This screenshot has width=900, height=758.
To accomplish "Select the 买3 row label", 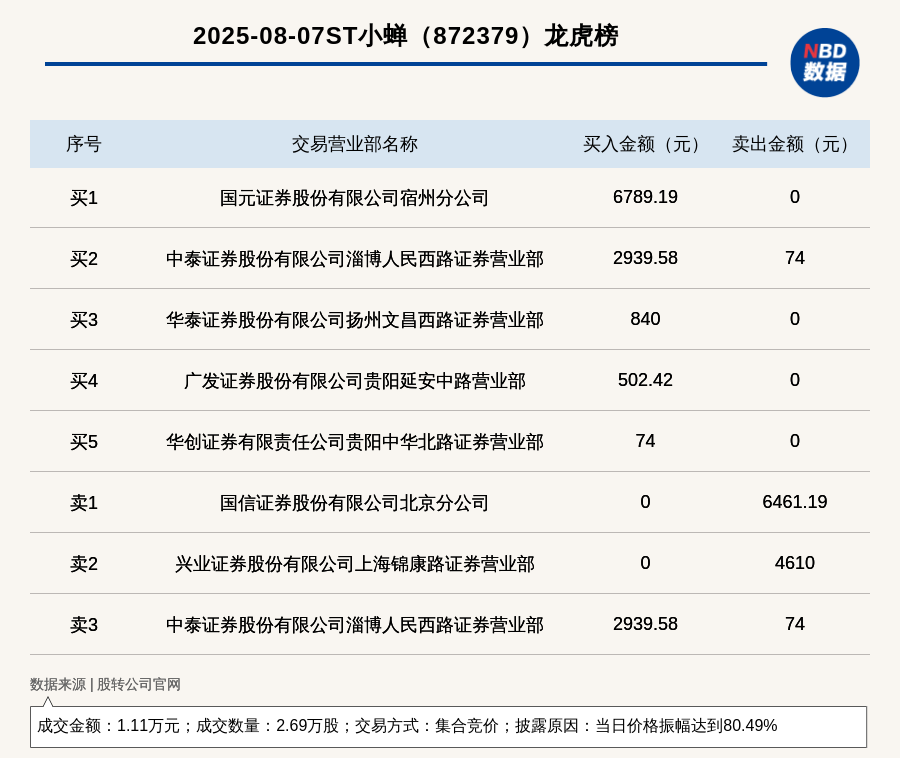I will pos(84,320).
